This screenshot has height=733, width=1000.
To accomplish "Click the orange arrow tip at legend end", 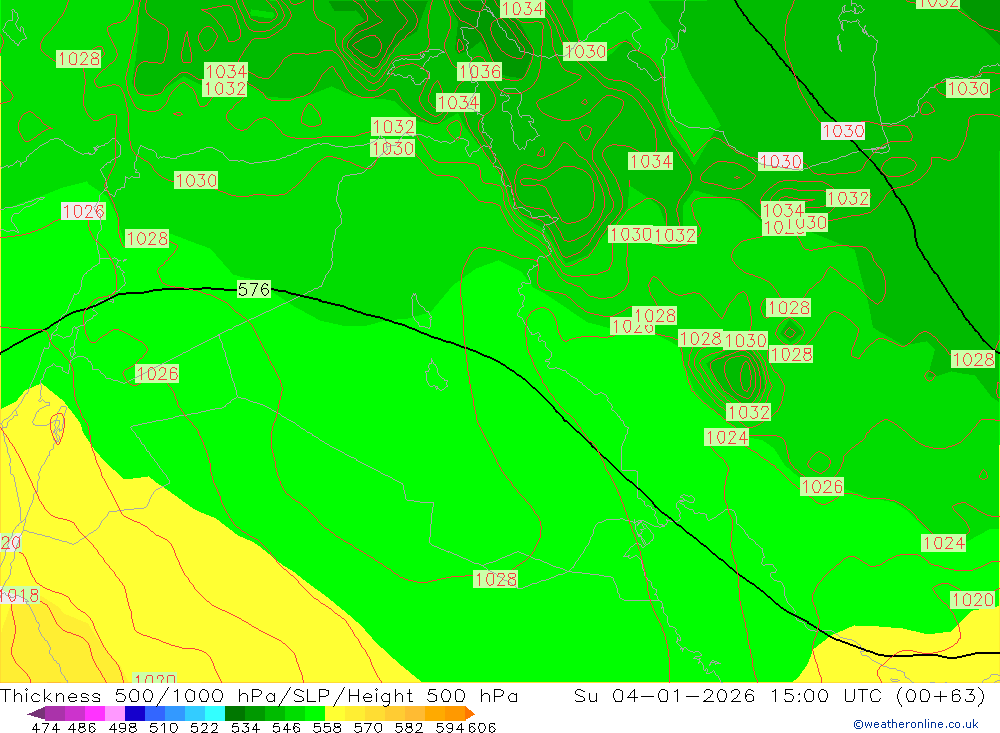I will [x=469, y=713].
